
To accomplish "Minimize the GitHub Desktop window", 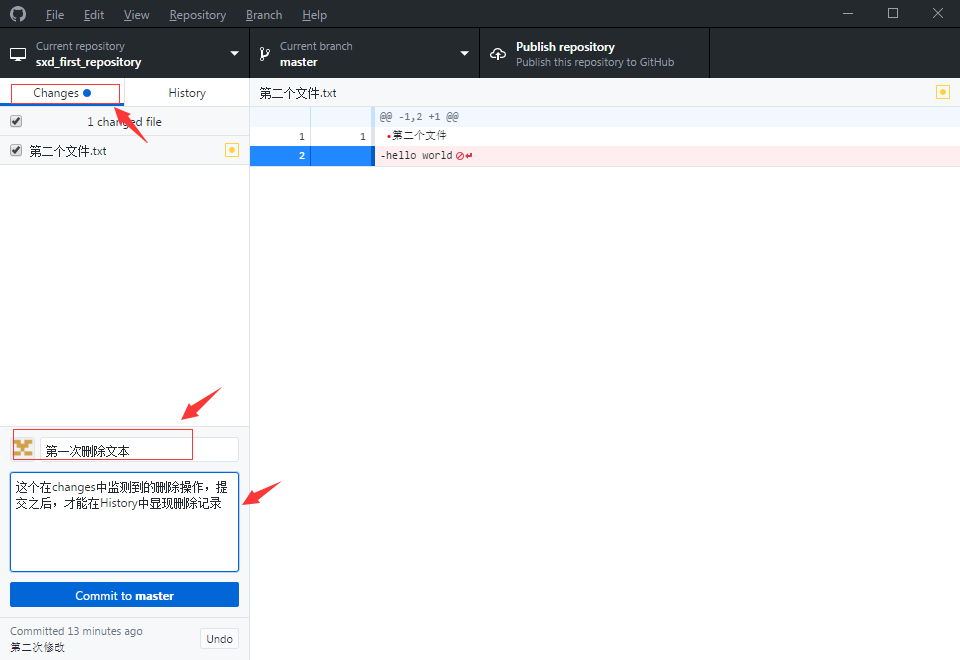I will tap(848, 13).
